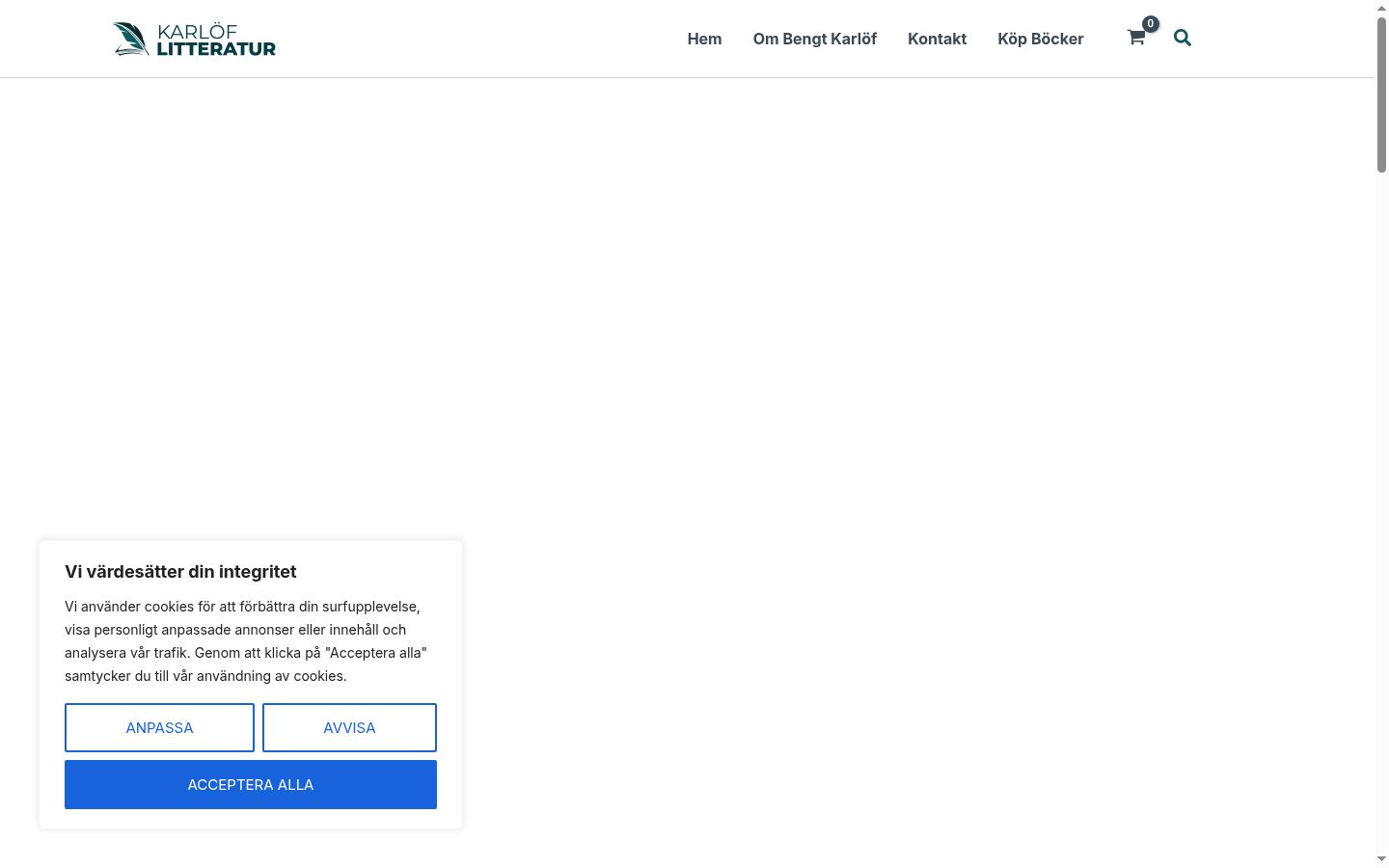
Task: Click the page vertical scrollbar thumb
Action: (x=1381, y=95)
